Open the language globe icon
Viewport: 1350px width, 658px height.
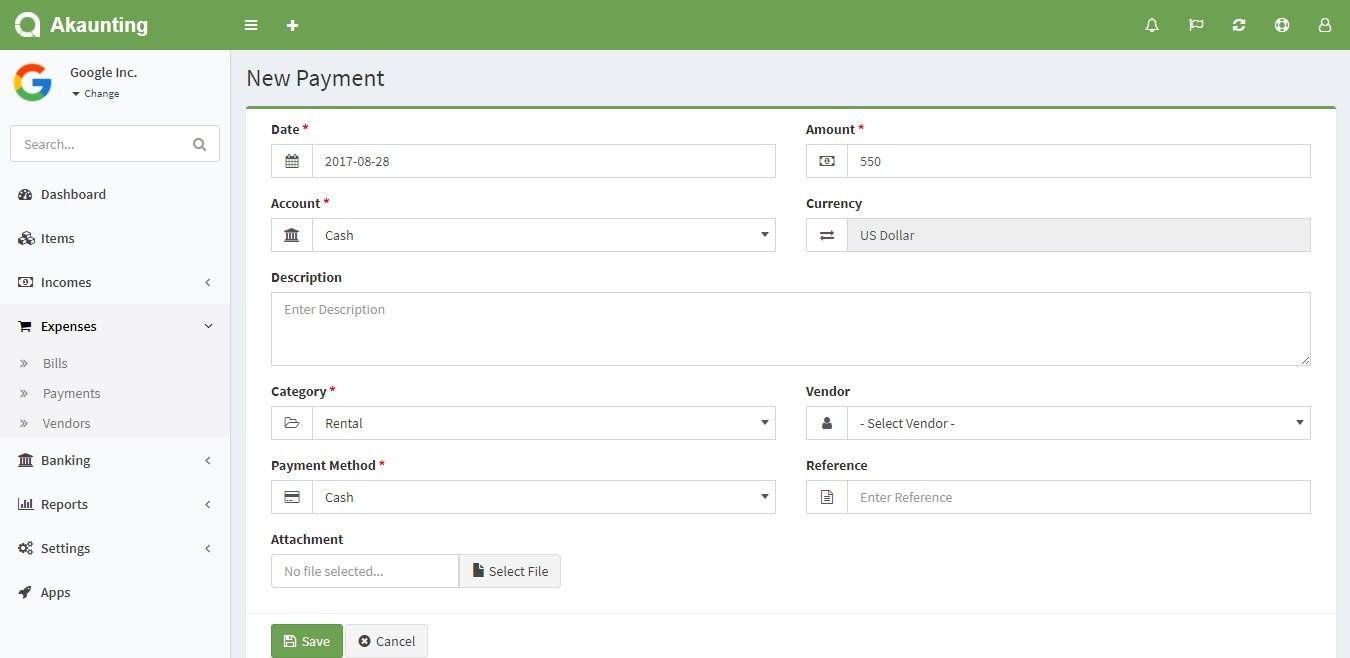click(1281, 25)
